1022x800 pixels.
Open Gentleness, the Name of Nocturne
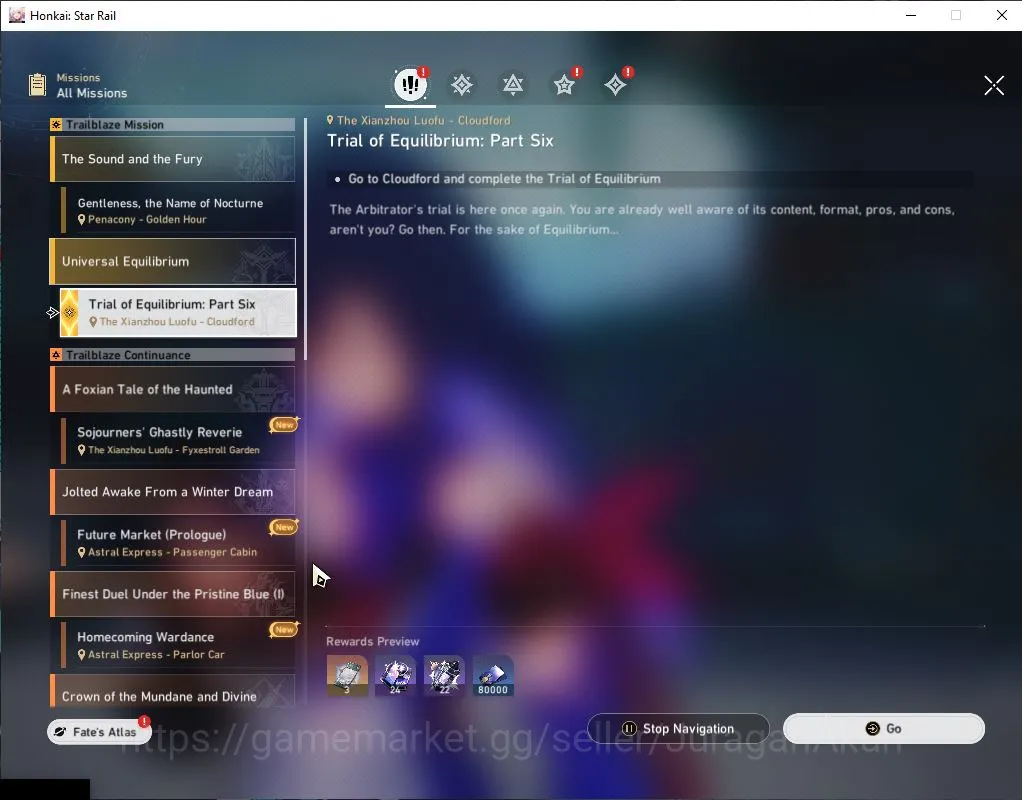(178, 210)
